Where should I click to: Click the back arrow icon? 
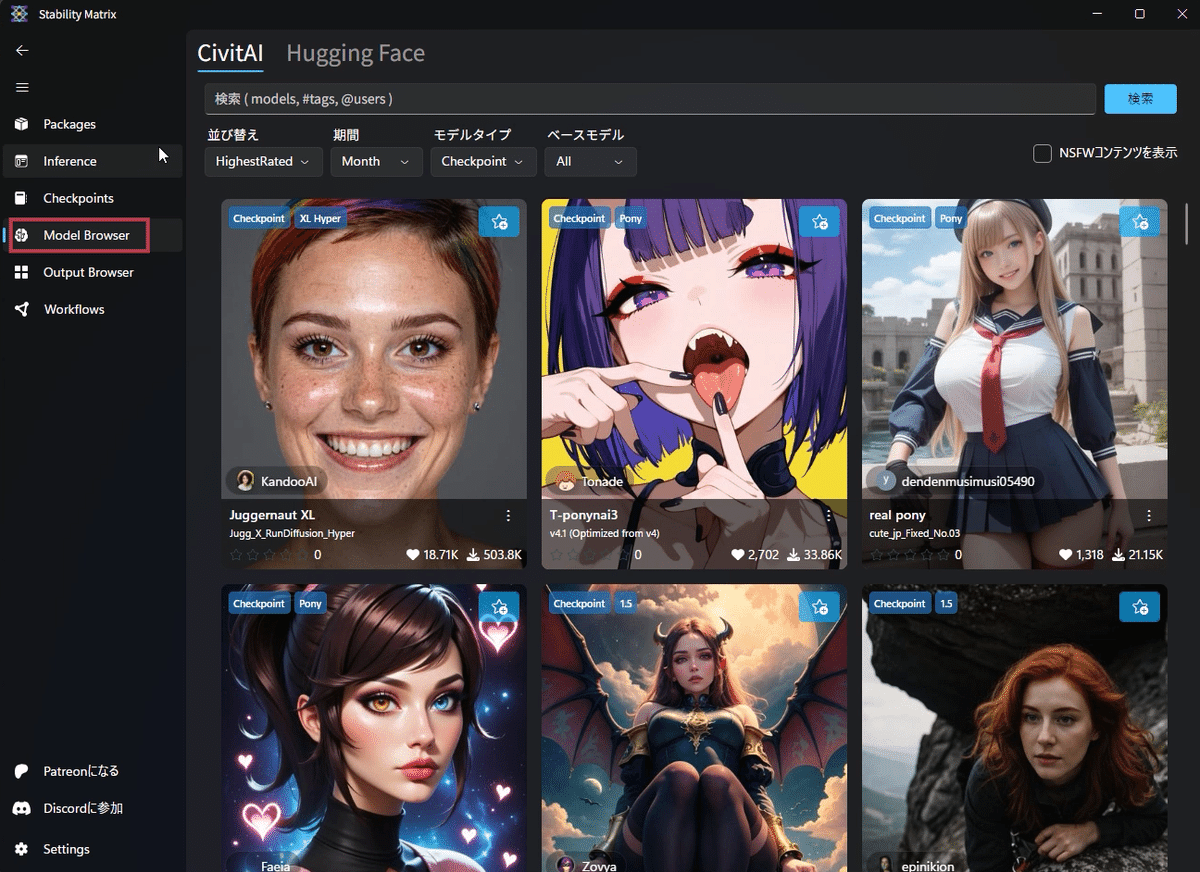tap(22, 51)
